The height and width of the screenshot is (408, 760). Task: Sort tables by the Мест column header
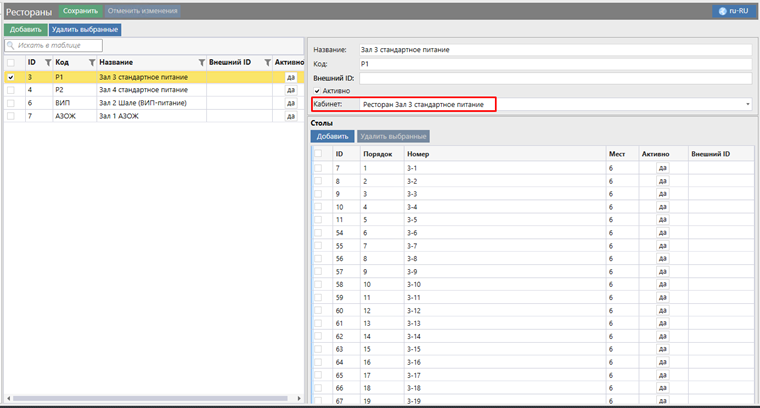pyautogui.click(x=616, y=154)
